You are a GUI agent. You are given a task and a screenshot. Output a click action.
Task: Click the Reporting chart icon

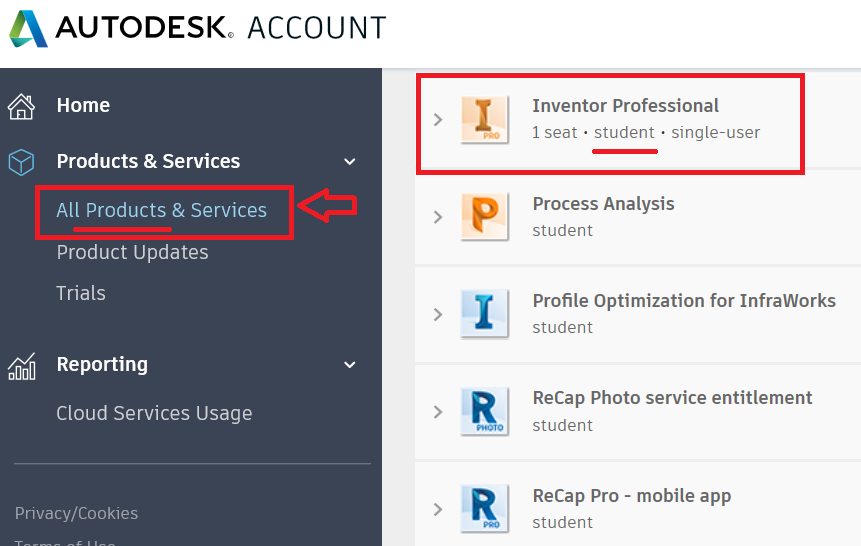tap(21, 366)
